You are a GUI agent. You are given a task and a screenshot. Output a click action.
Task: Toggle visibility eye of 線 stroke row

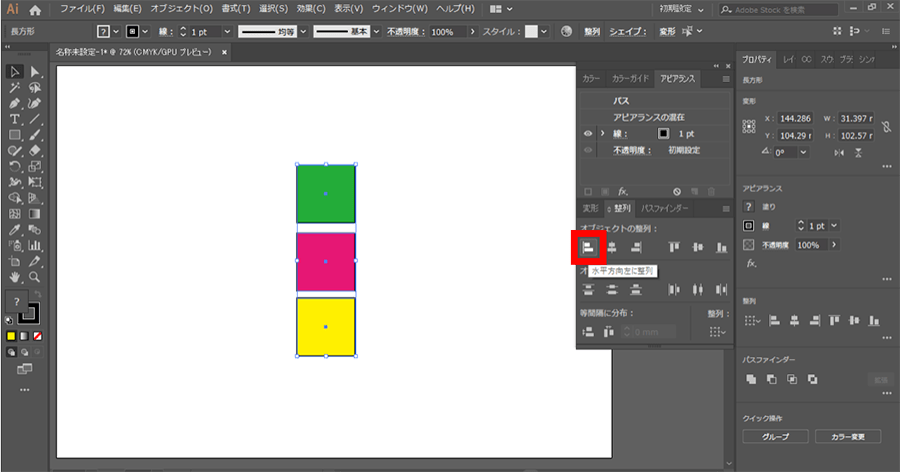pyautogui.click(x=588, y=133)
